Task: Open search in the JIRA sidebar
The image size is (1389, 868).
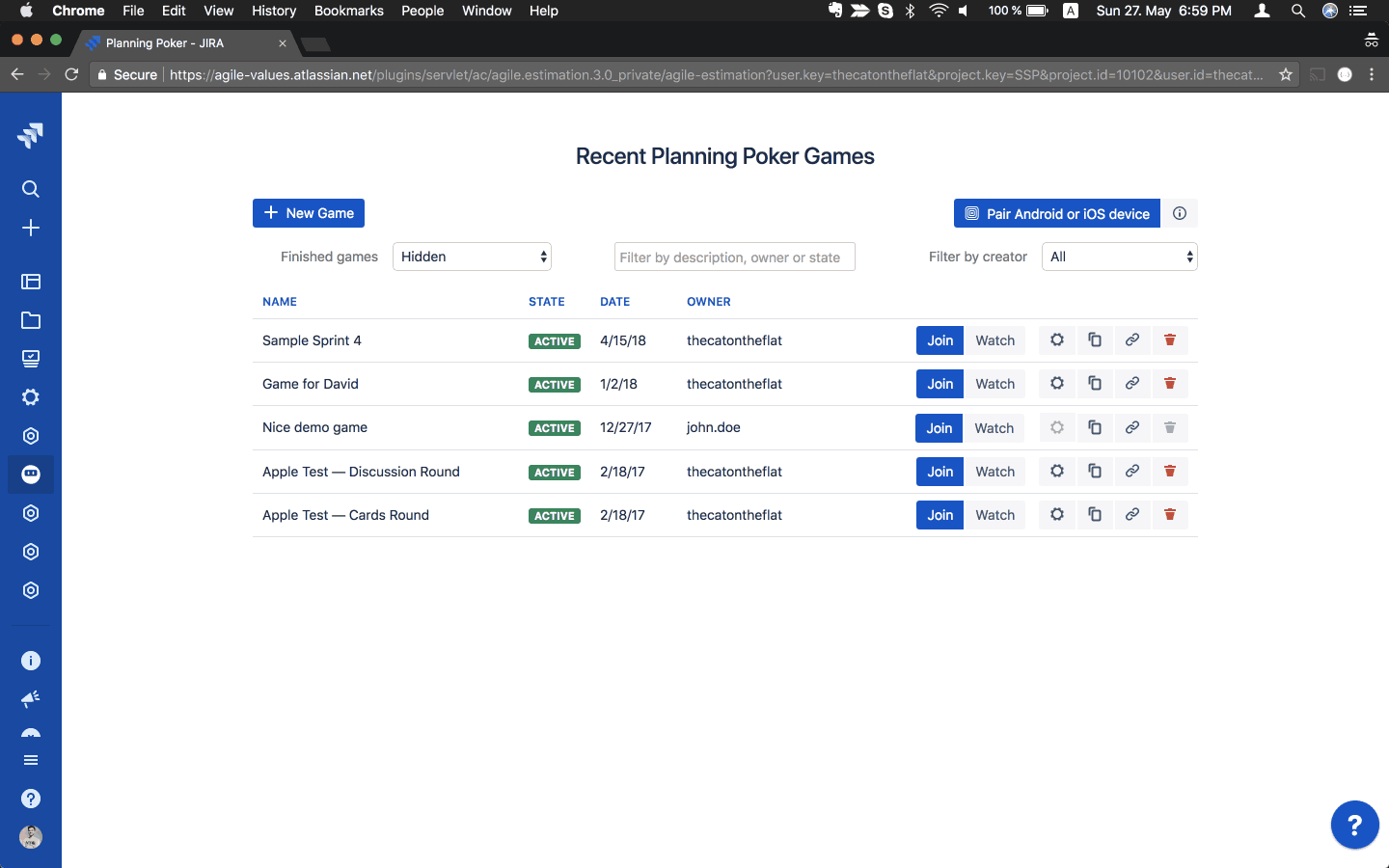Action: [x=30, y=189]
